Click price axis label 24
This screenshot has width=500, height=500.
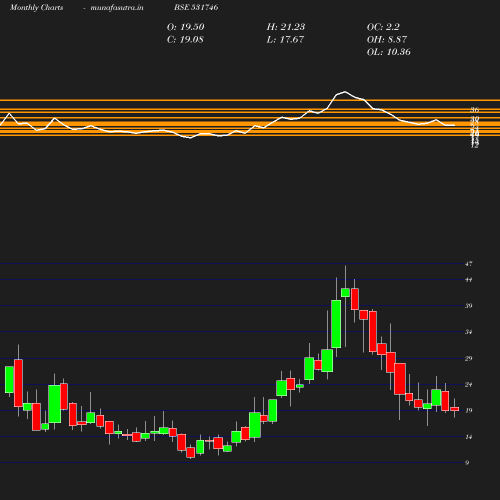coord(469,385)
